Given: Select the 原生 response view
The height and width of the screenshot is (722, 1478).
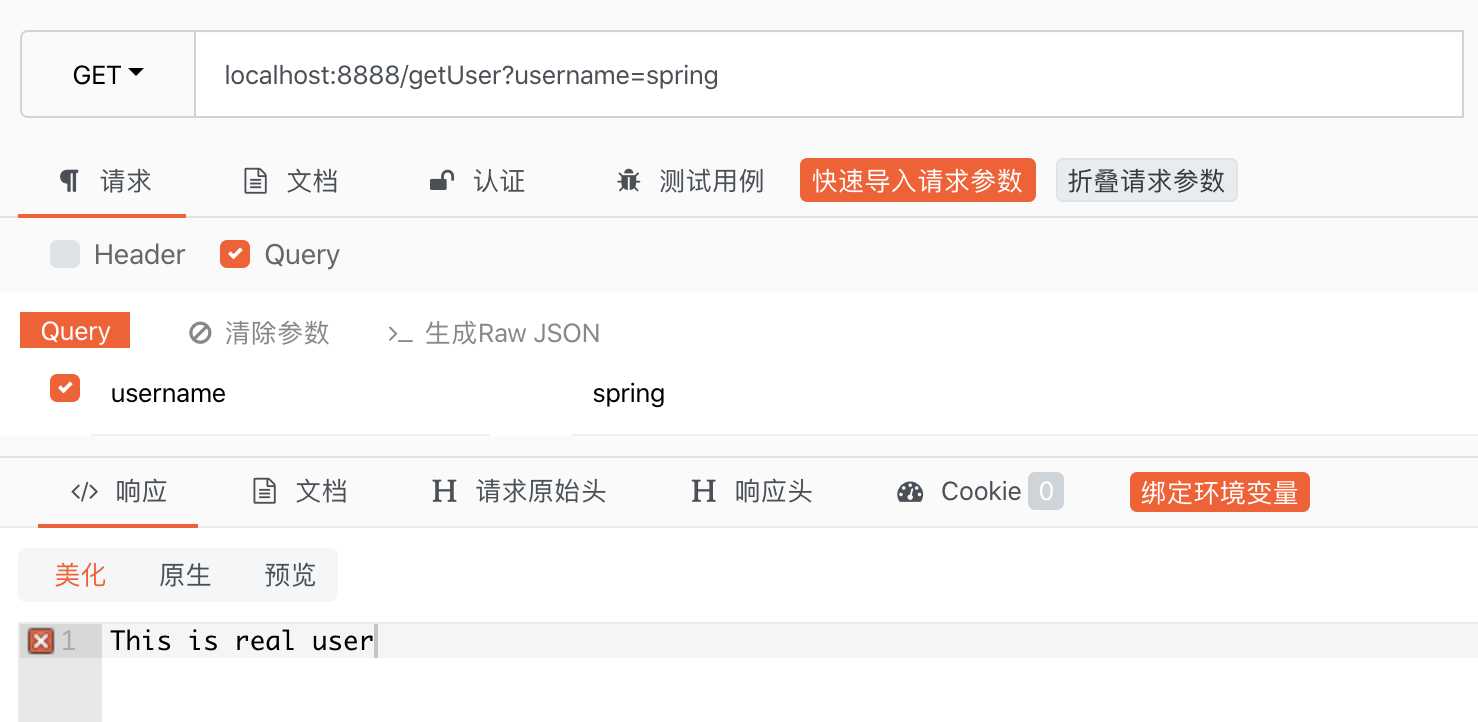Looking at the screenshot, I should click(185, 575).
